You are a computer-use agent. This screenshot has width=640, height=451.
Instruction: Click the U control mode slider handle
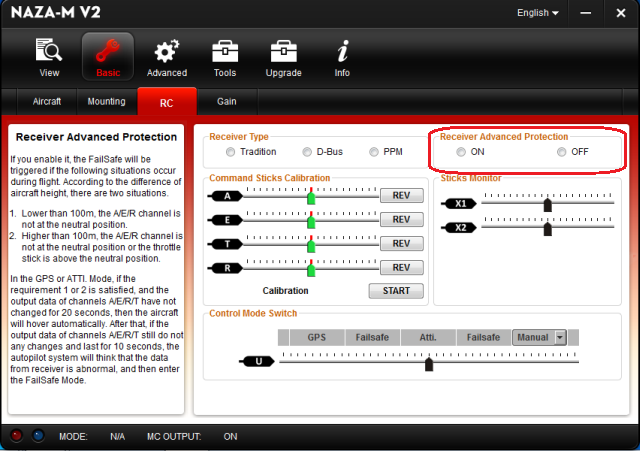[x=429, y=364]
